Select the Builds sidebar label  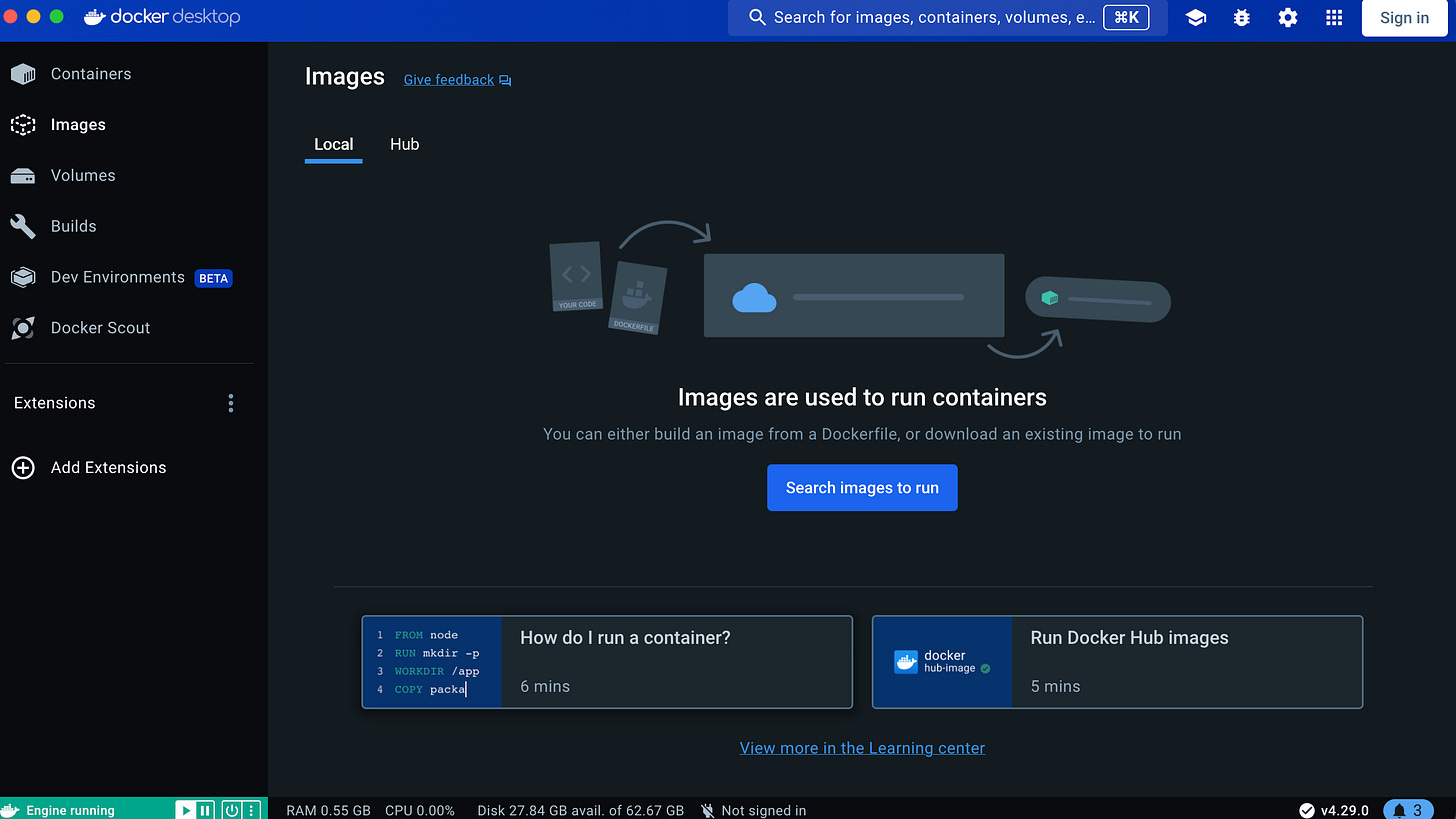pyautogui.click(x=74, y=226)
